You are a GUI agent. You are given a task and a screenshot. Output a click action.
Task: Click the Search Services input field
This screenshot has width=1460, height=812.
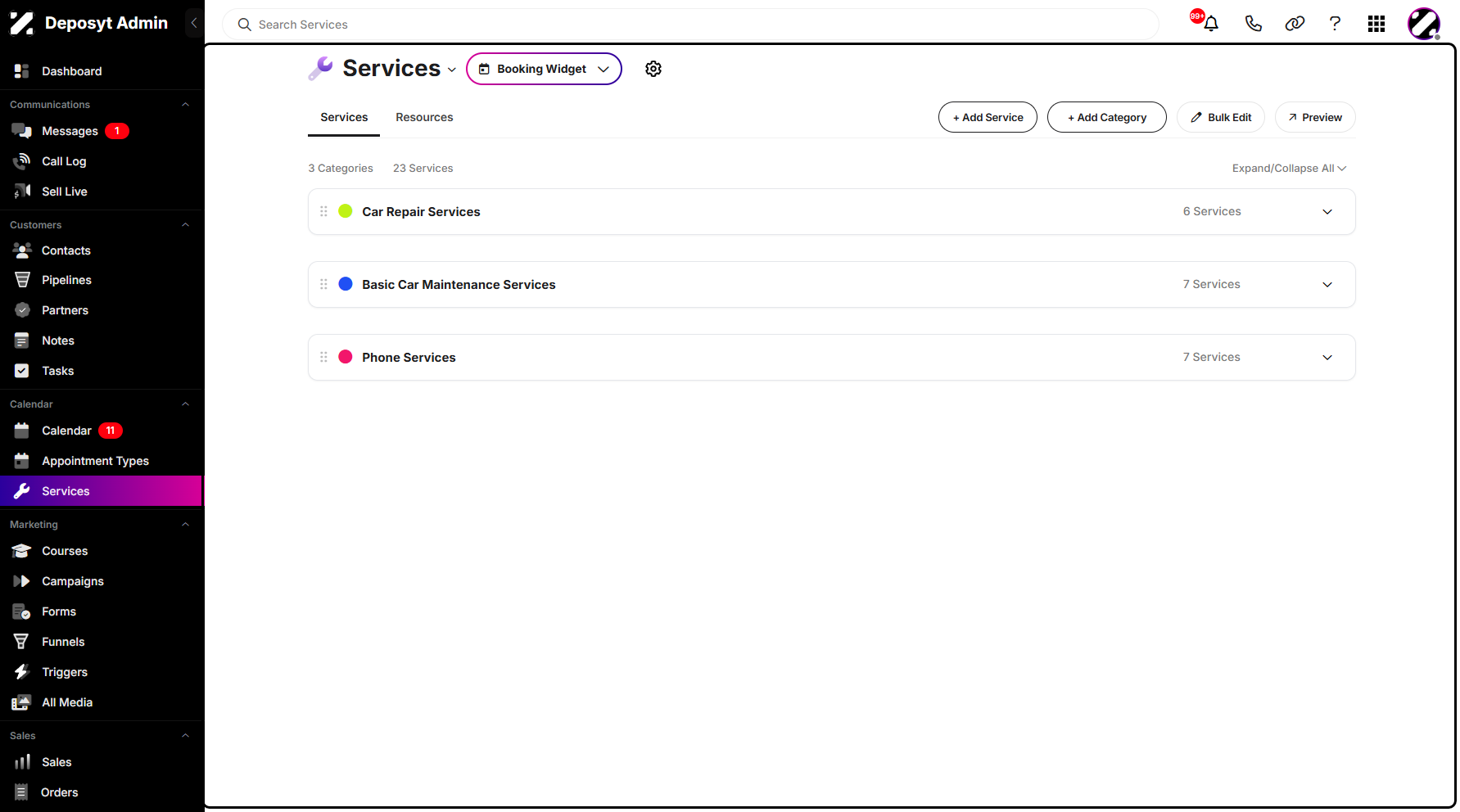click(690, 25)
